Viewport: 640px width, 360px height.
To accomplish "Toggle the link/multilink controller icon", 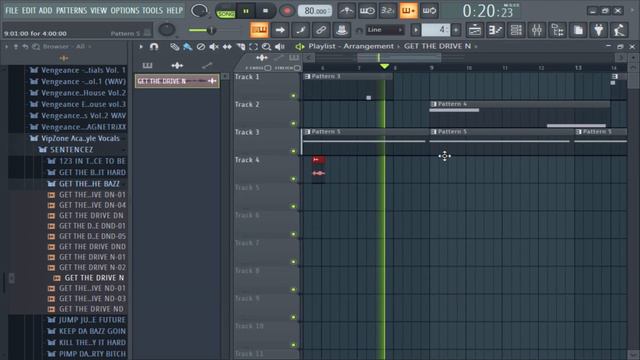I will point(321,30).
